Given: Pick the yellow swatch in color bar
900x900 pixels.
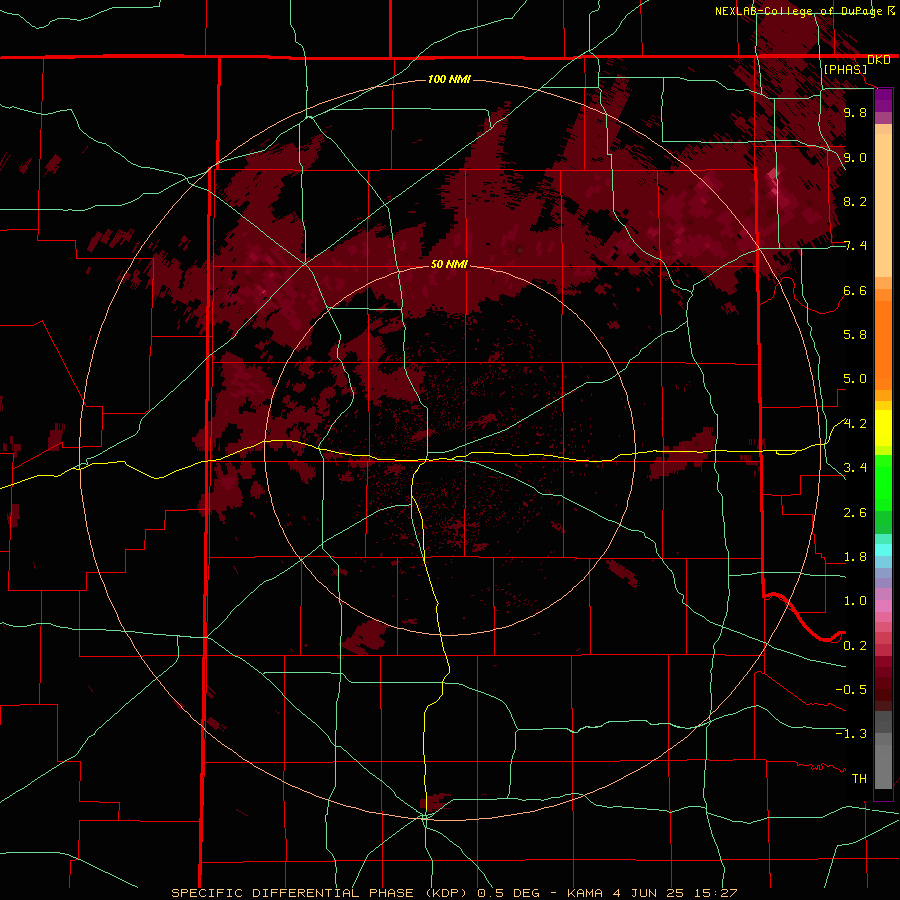Looking at the screenshot, I should click(883, 428).
